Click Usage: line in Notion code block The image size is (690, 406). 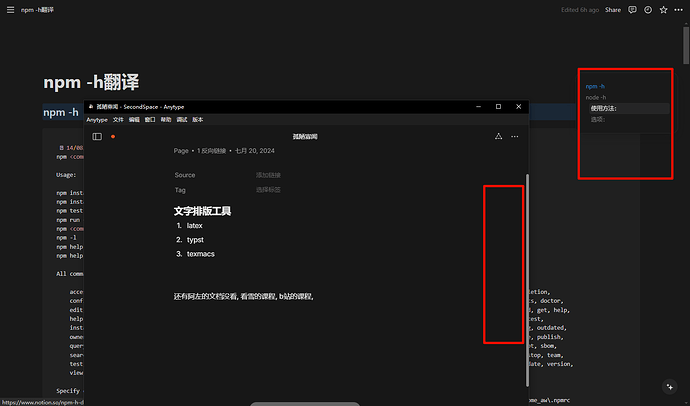(x=66, y=175)
